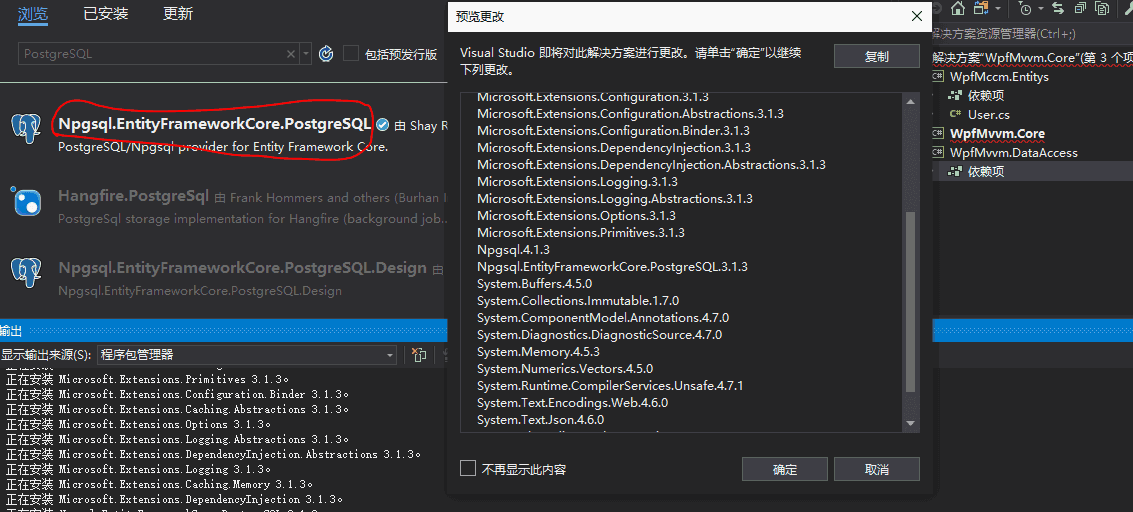1133x512 pixels.
Task: Select Microsoft.Extensions.Primitives.3.1.3 entry
Action: pyautogui.click(x=580, y=233)
